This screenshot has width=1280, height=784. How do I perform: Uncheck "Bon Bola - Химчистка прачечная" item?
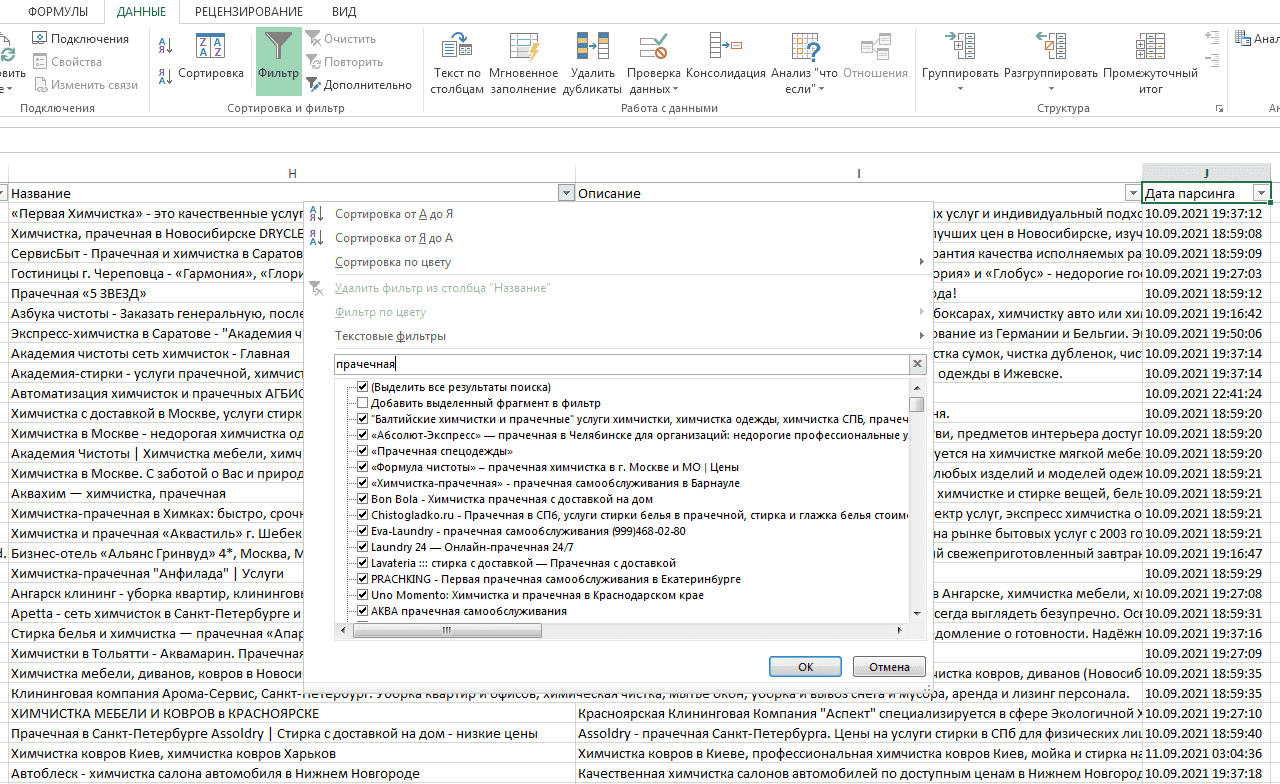click(363, 499)
